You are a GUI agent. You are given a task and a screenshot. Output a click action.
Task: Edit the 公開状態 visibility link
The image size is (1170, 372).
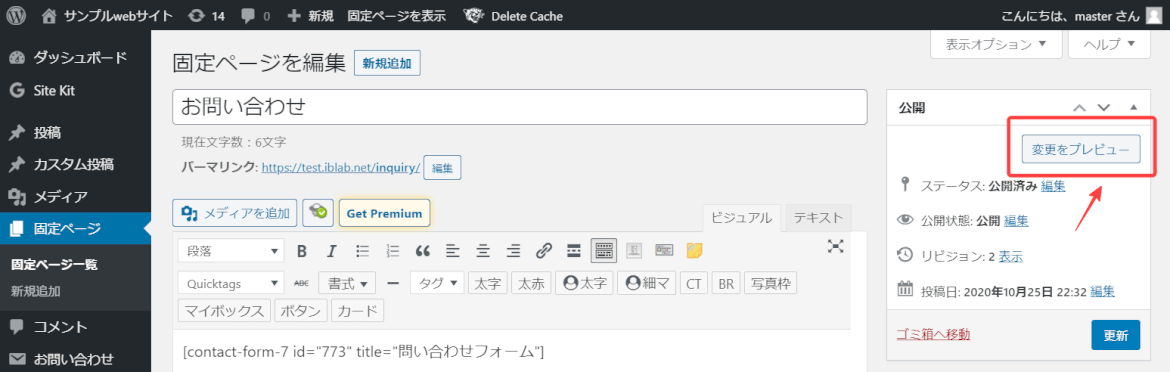click(x=1016, y=221)
